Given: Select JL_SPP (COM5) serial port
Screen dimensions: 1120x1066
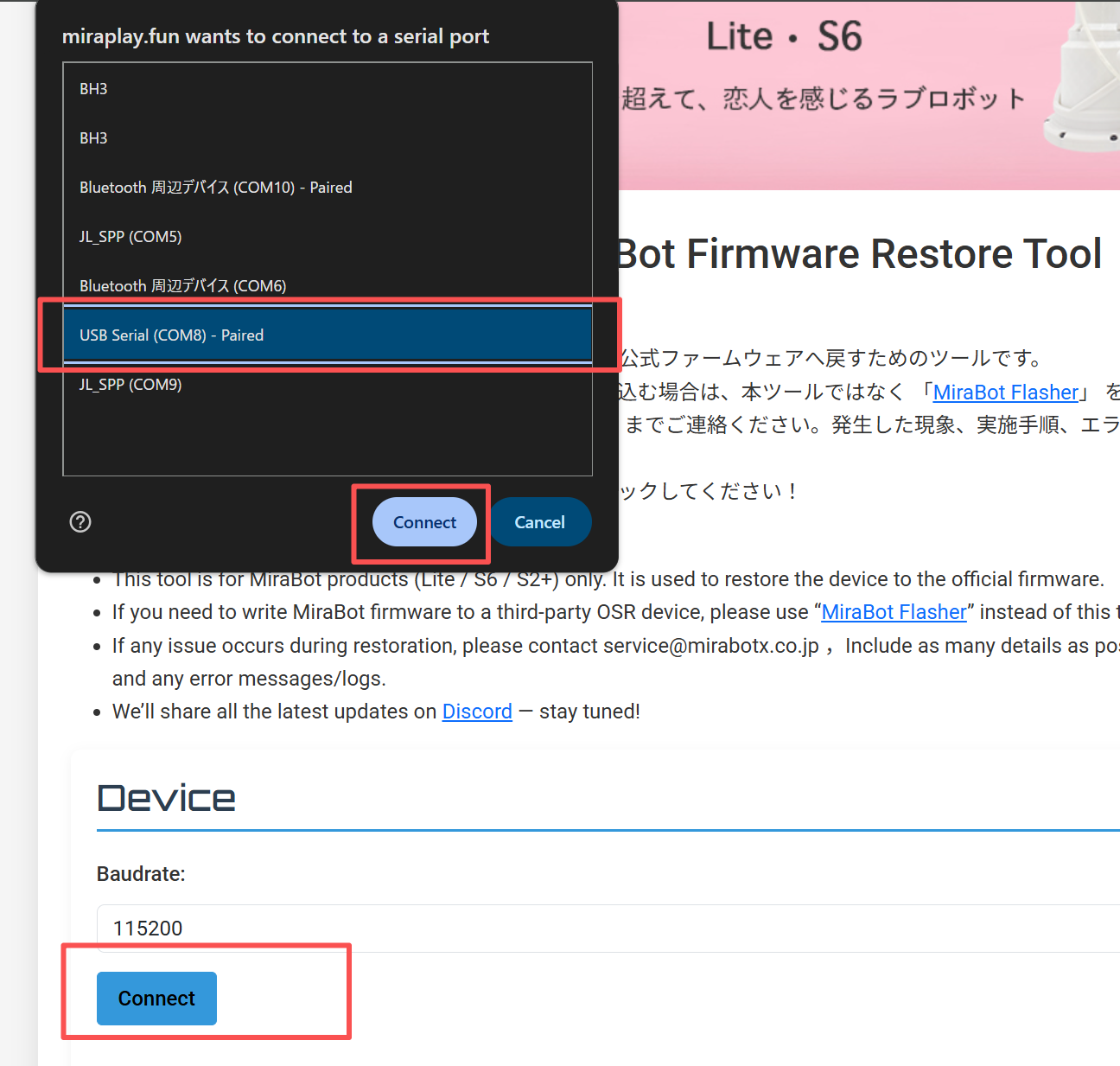Looking at the screenshot, I should pos(130,237).
